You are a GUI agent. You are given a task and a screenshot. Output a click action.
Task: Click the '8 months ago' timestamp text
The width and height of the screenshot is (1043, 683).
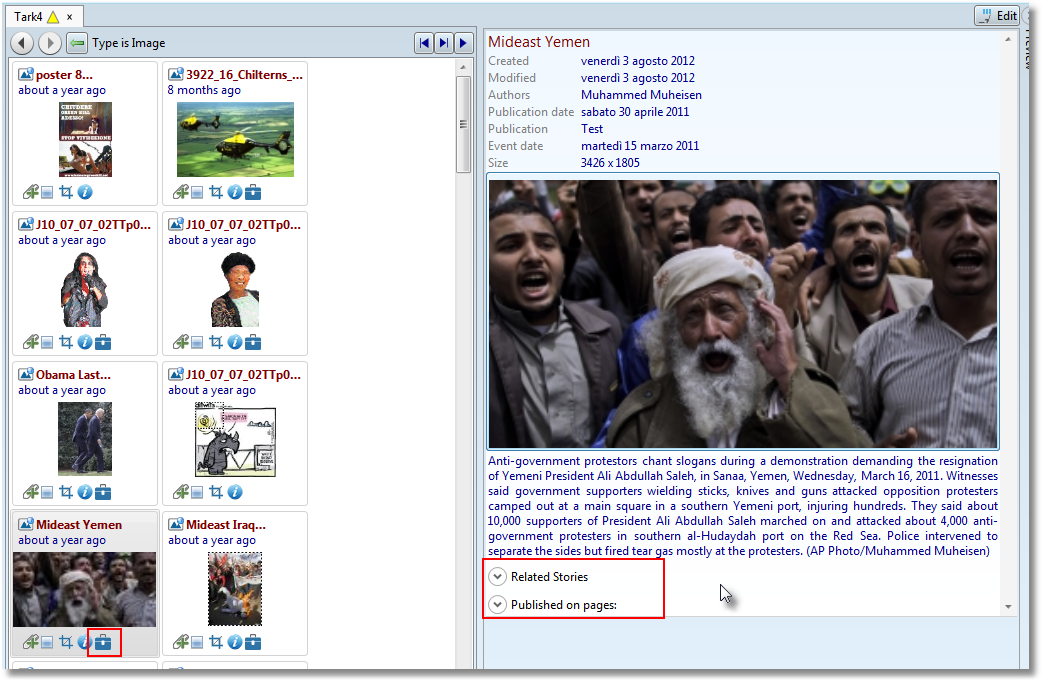coord(204,90)
